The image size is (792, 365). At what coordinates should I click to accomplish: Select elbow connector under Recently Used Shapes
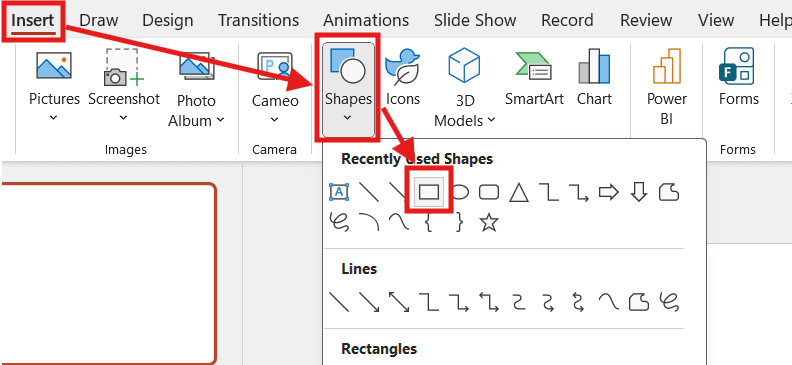click(x=549, y=192)
